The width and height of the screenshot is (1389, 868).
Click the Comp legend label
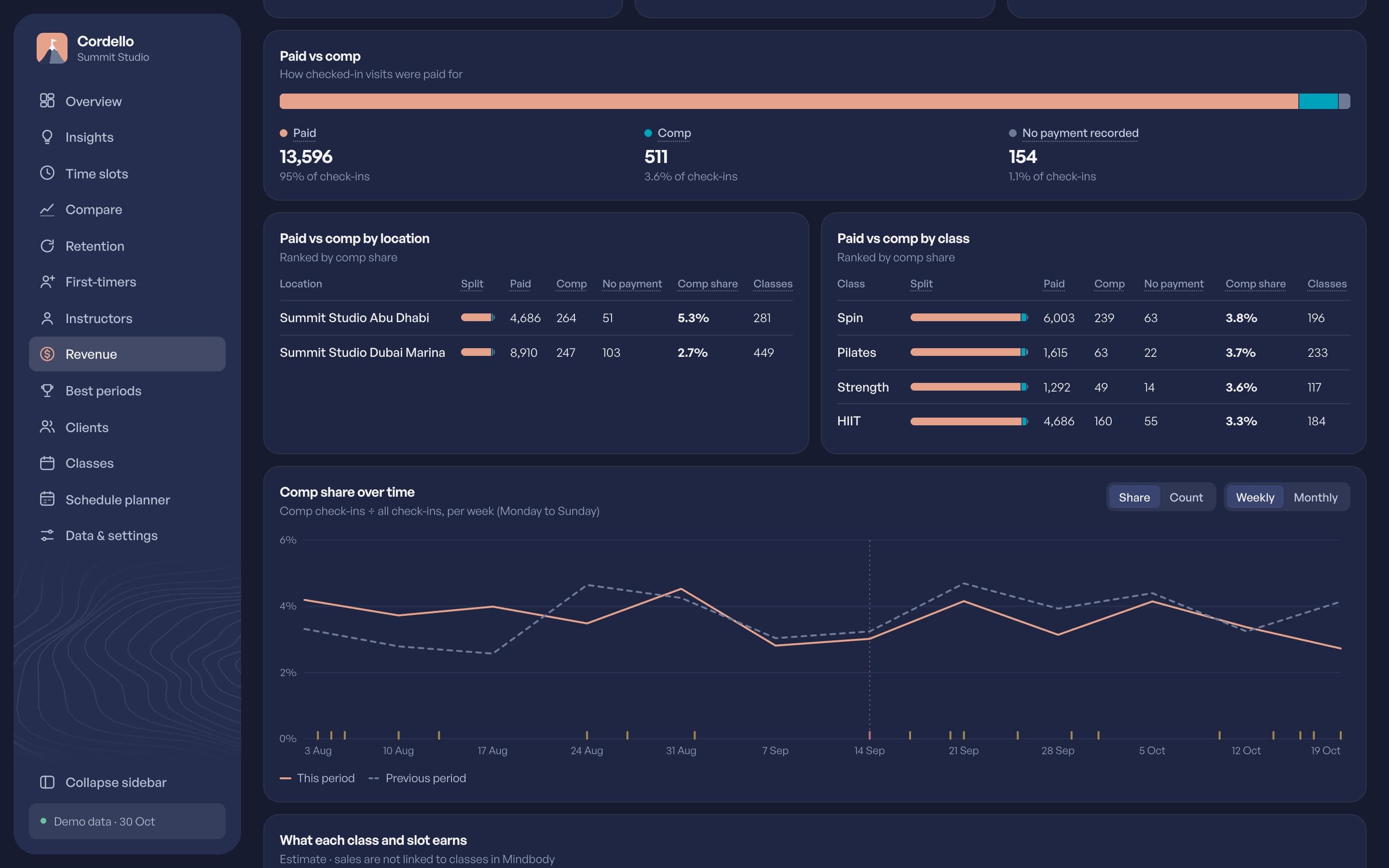click(x=674, y=133)
